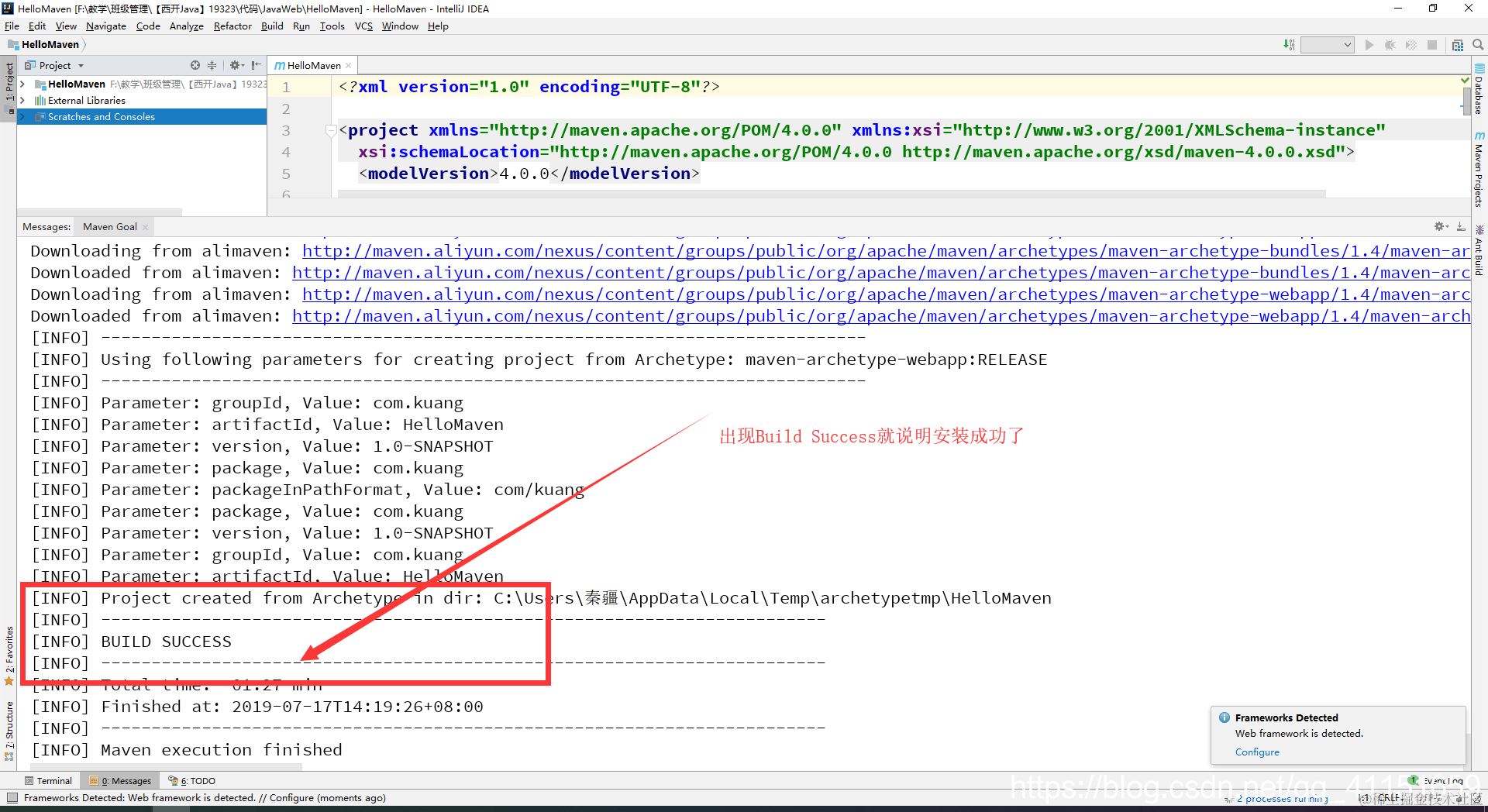The image size is (1488, 812).
Task: Open Messages panel settings gear
Action: point(1441,226)
